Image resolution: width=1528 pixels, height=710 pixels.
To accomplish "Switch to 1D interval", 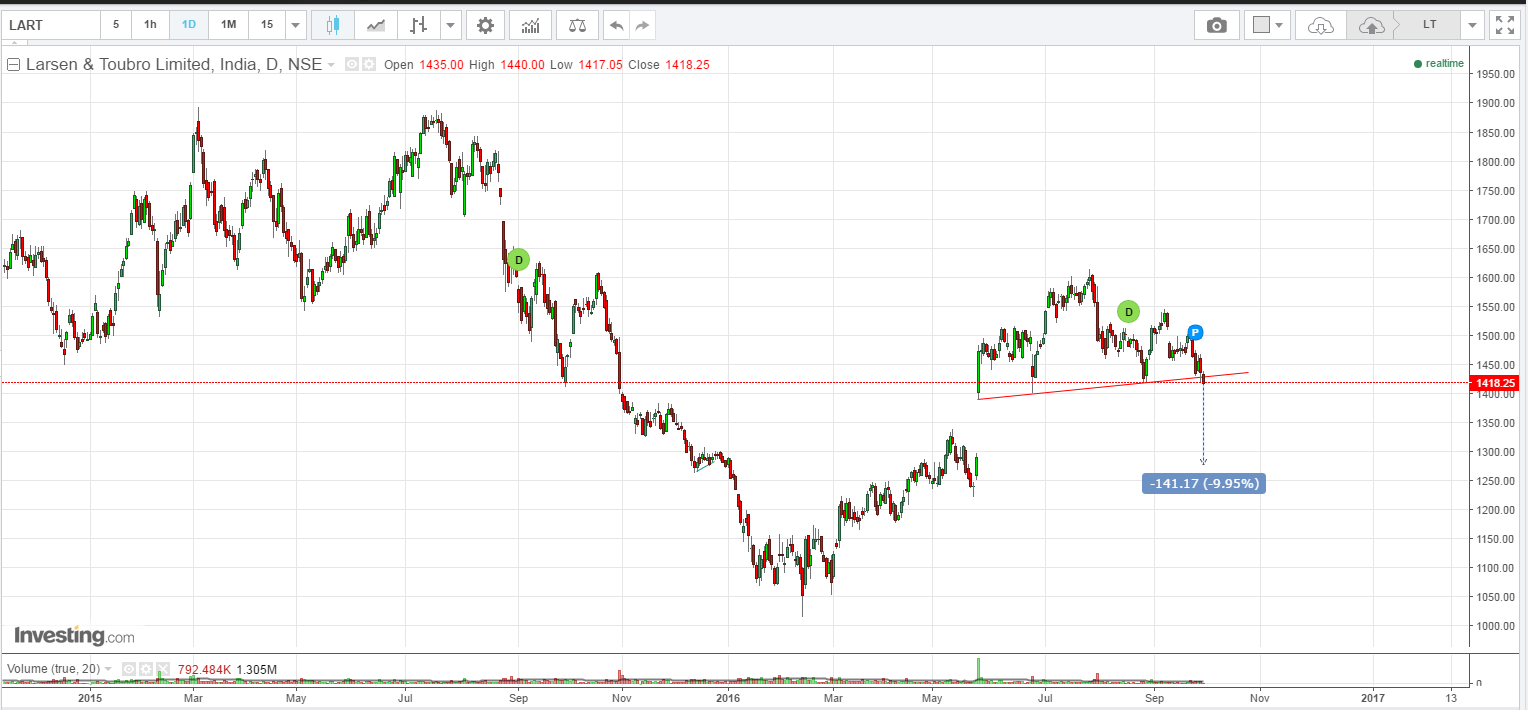I will point(189,25).
